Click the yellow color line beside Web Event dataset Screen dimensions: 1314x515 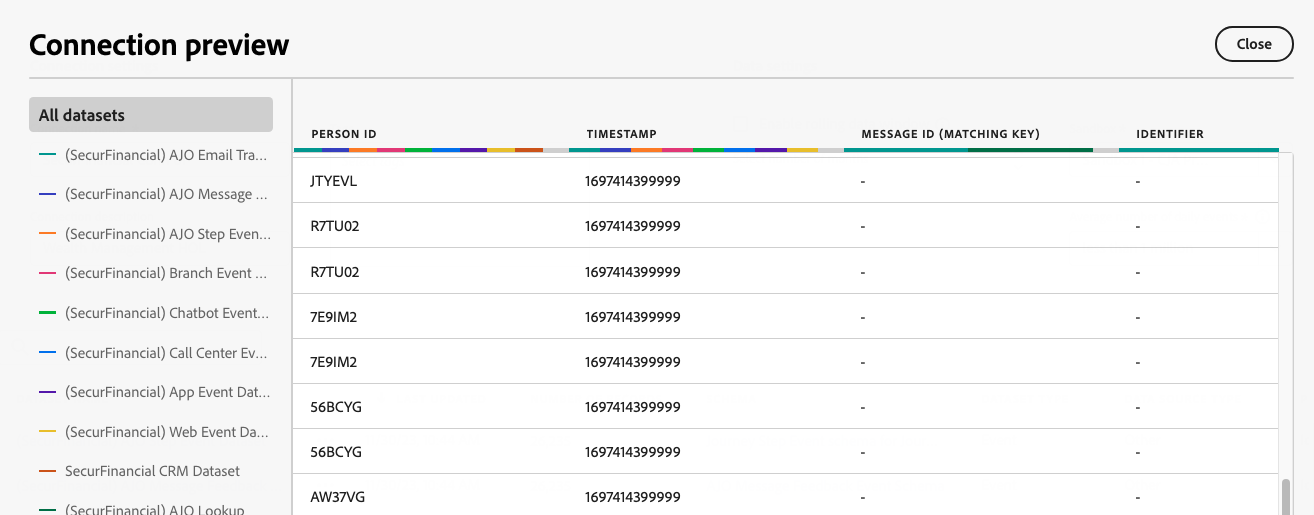[x=47, y=432]
